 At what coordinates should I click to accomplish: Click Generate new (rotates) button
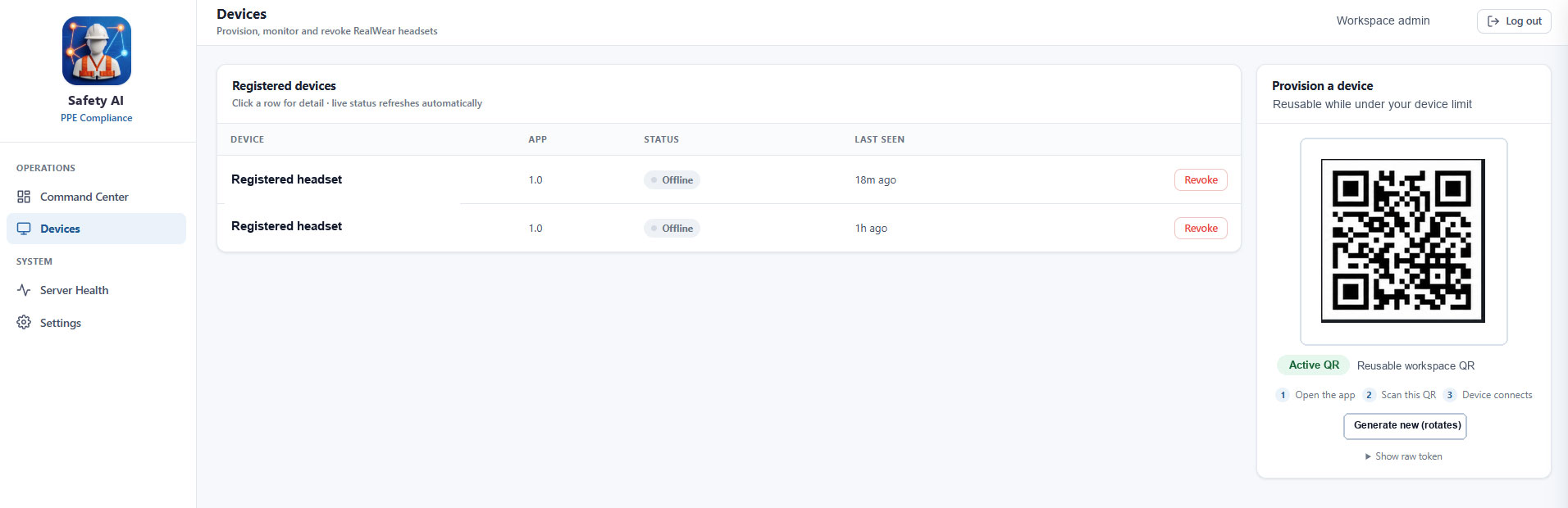(1405, 426)
